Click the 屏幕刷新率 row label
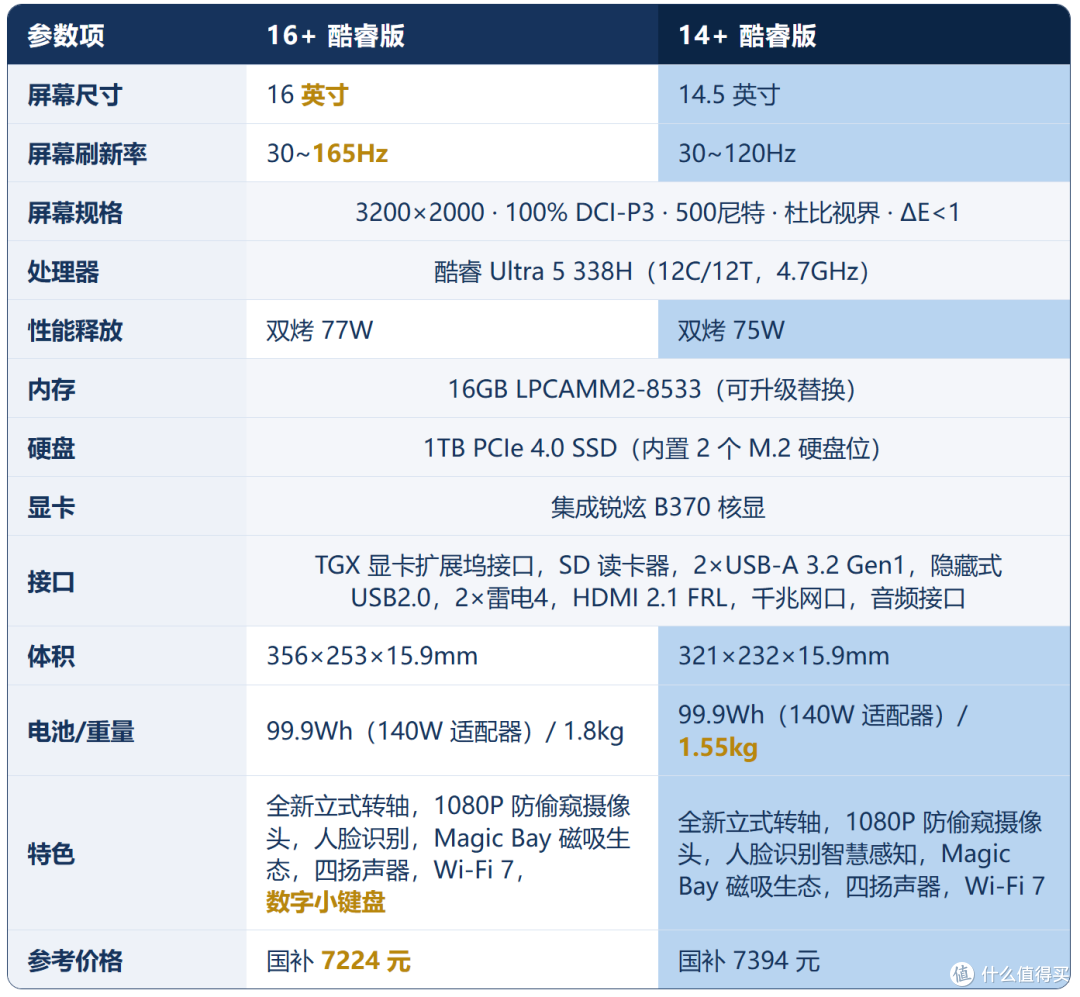The width and height of the screenshot is (1080, 997). (87, 154)
